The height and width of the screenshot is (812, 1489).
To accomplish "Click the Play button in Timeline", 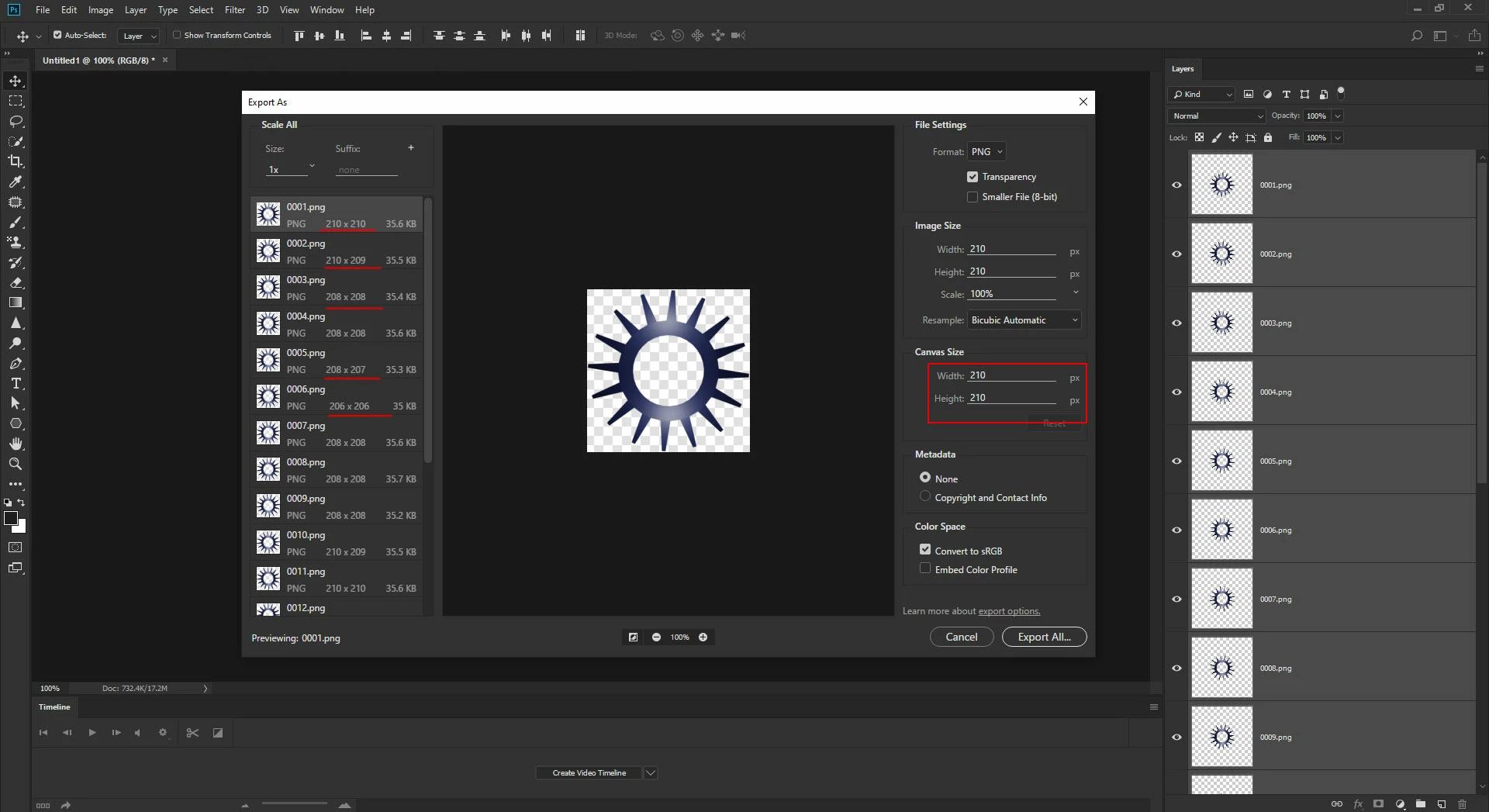I will point(92,732).
